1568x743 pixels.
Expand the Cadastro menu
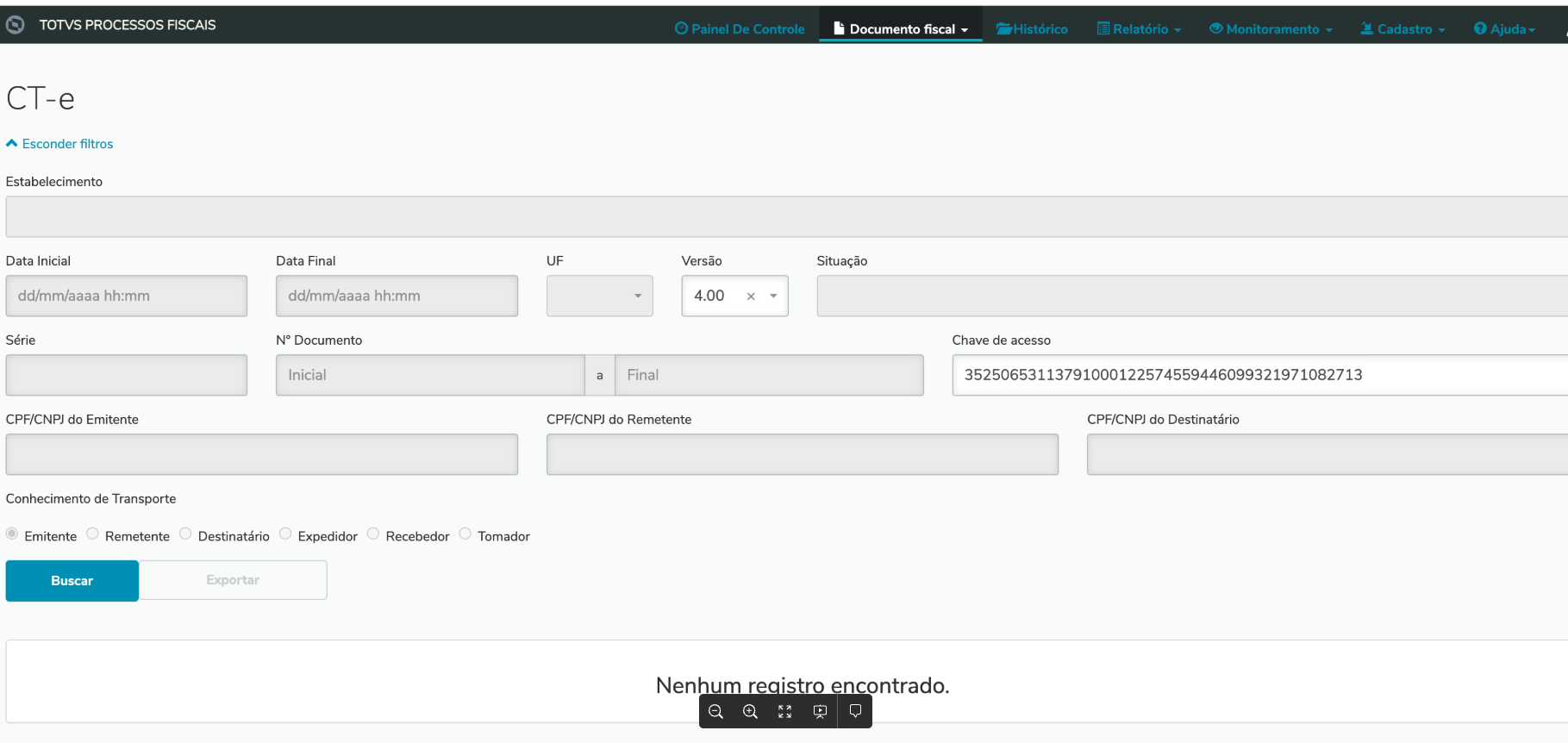click(1402, 28)
